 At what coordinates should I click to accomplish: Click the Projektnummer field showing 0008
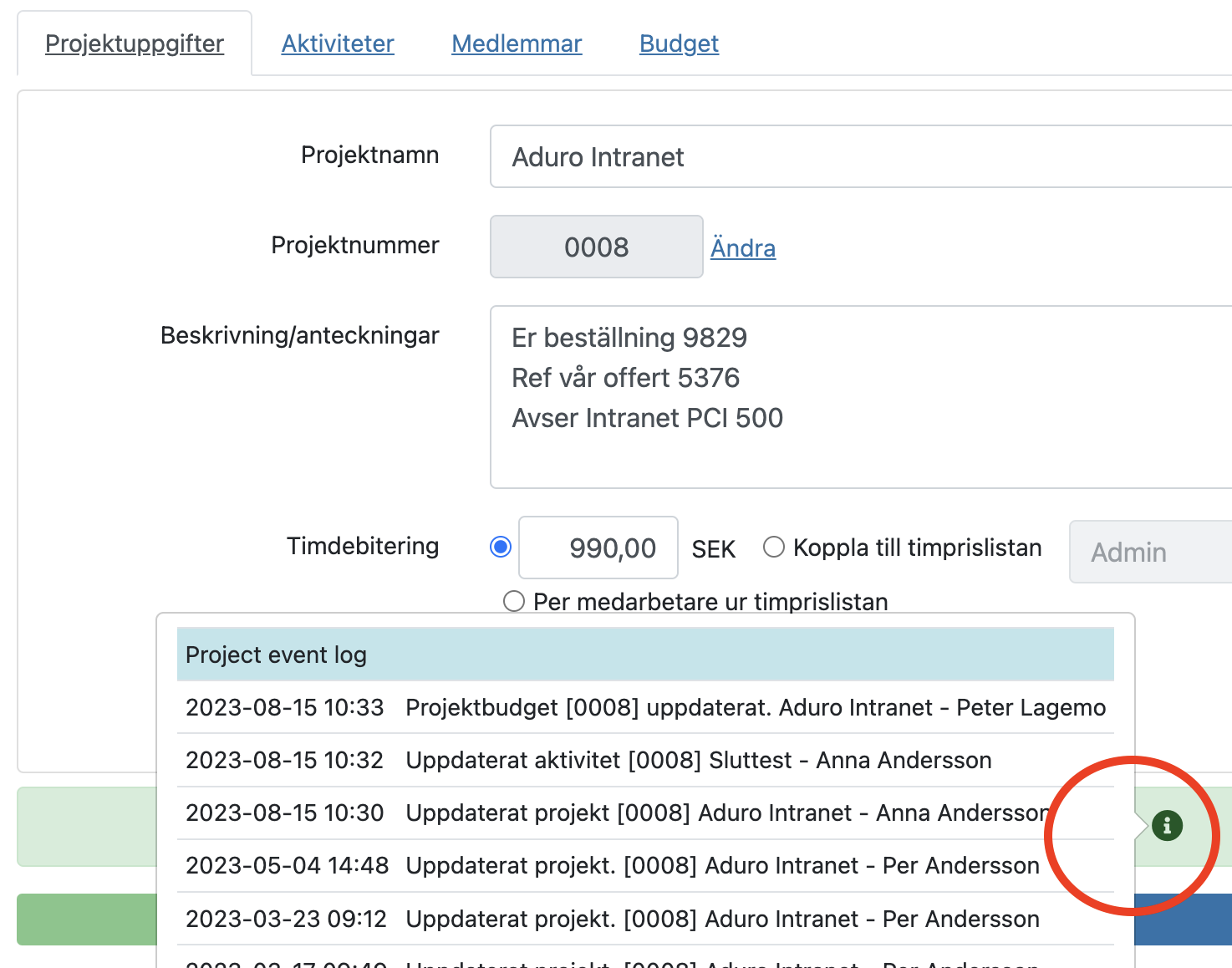click(x=596, y=247)
